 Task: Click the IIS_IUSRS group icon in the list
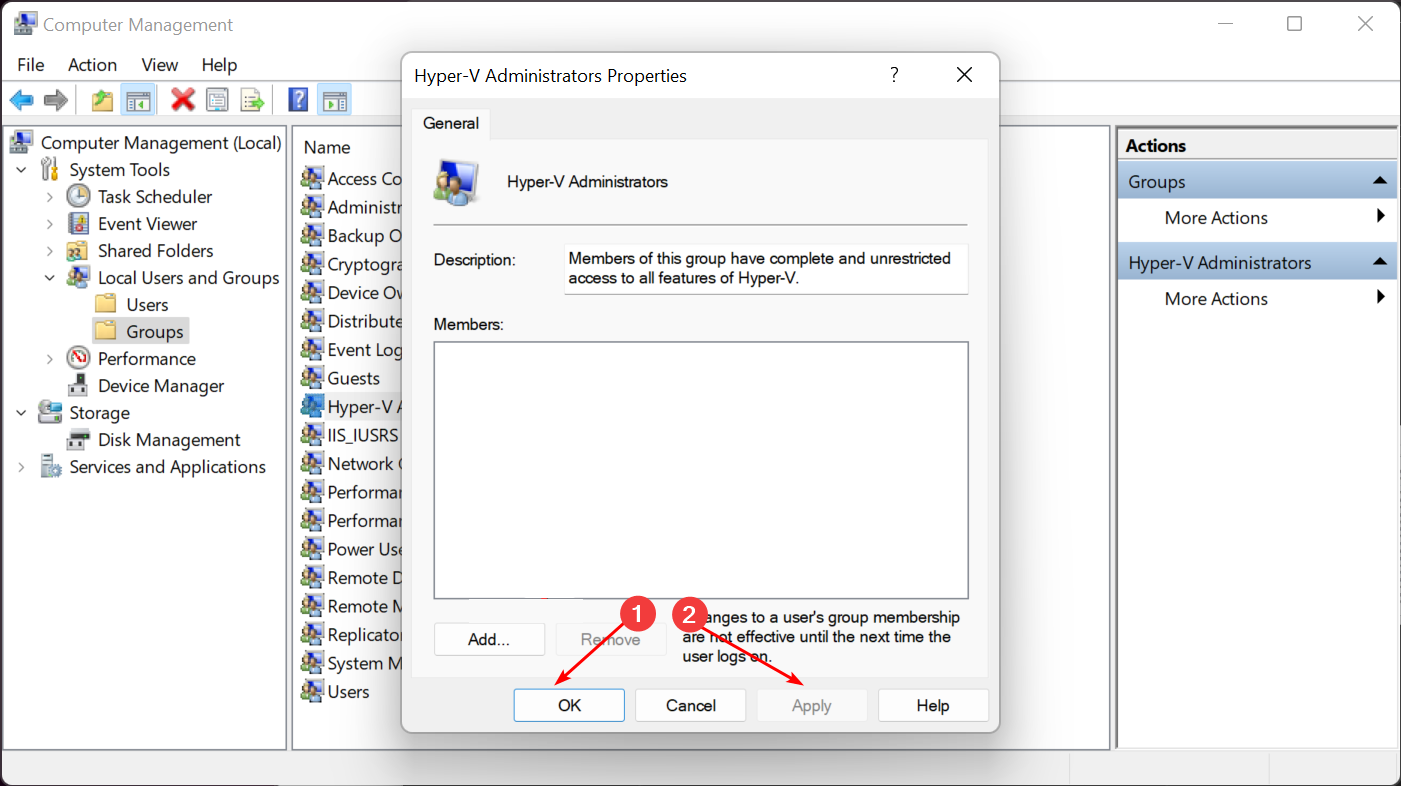click(x=312, y=435)
